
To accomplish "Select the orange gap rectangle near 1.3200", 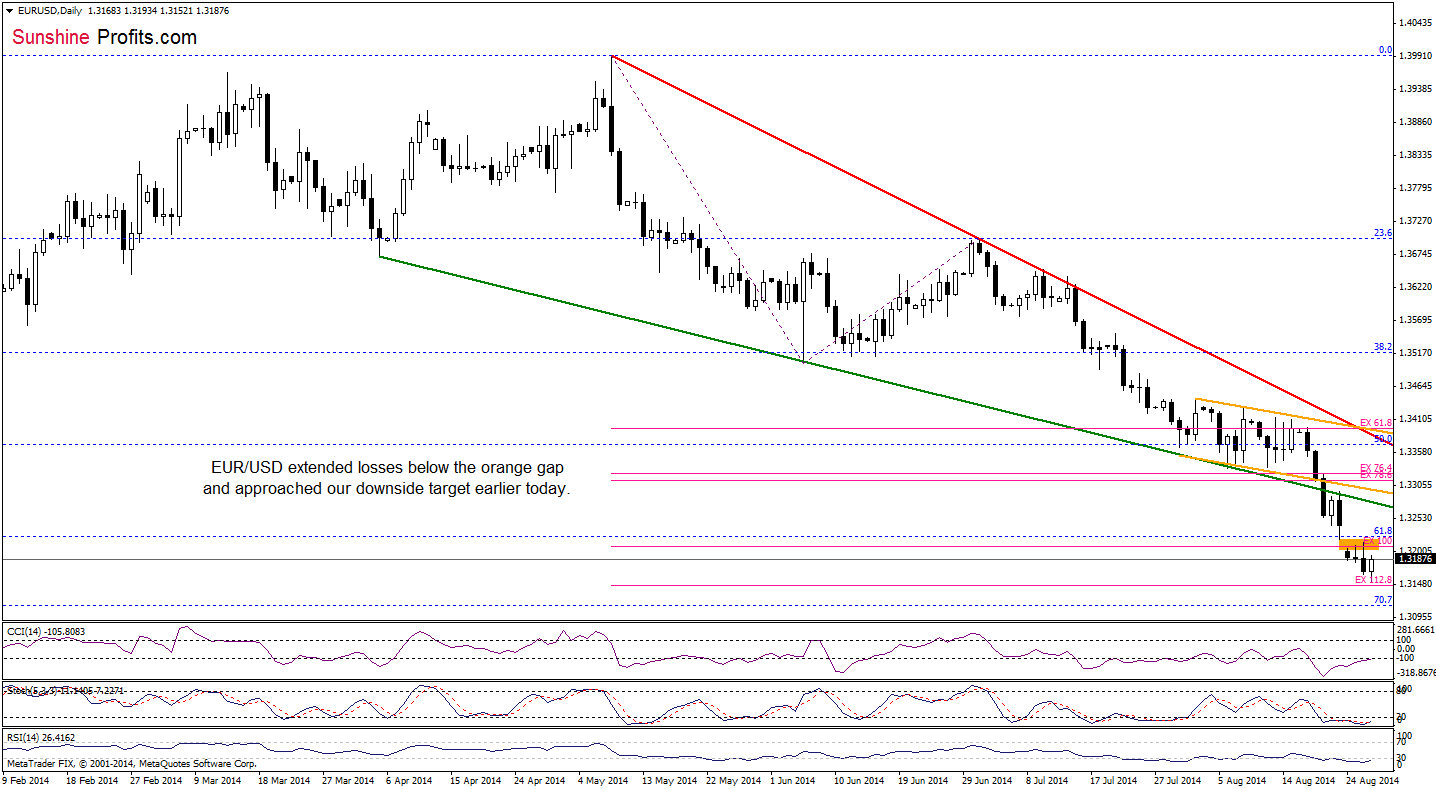I will [x=1359, y=543].
